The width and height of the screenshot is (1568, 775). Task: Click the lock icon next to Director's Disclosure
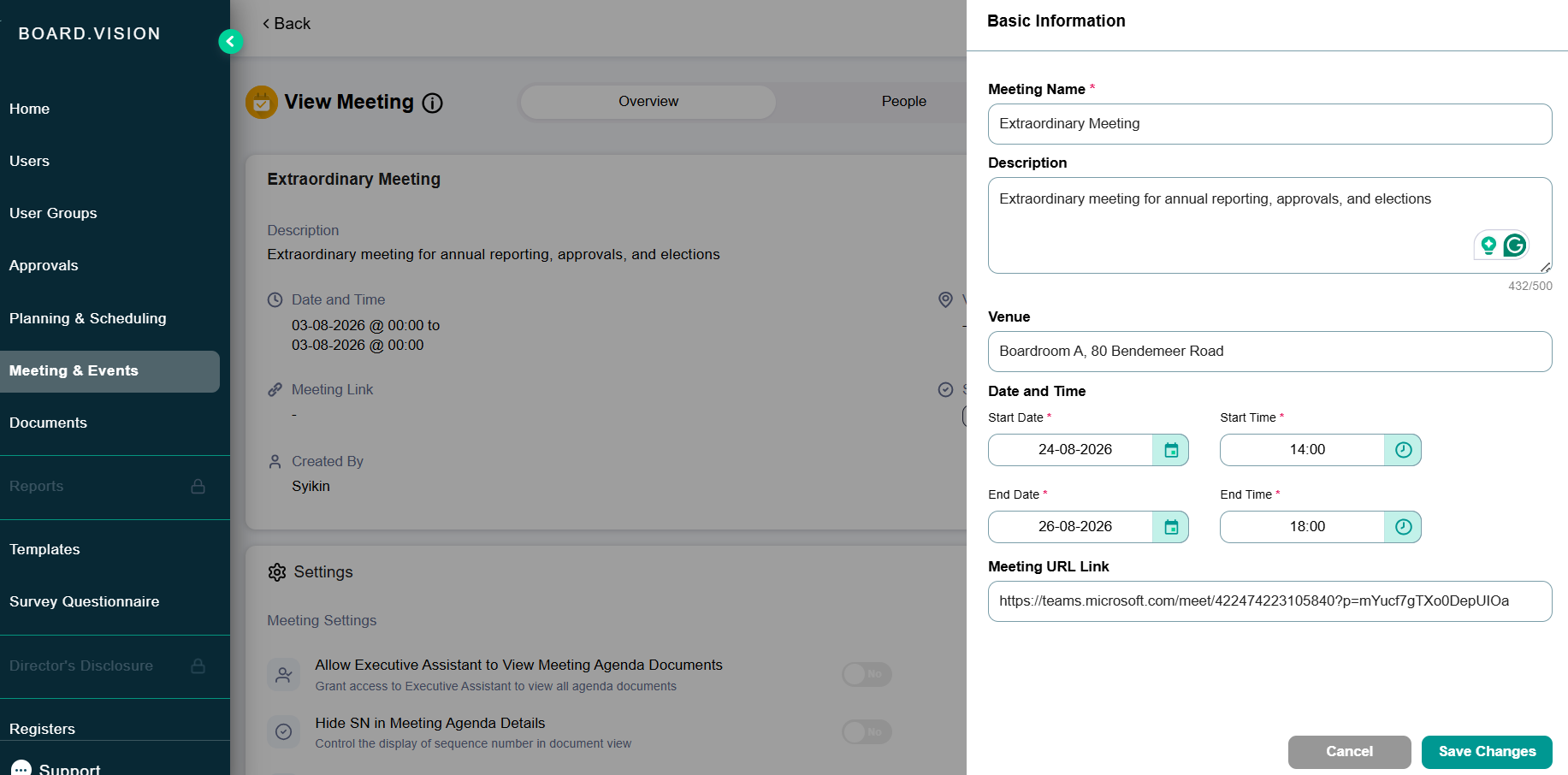198,666
